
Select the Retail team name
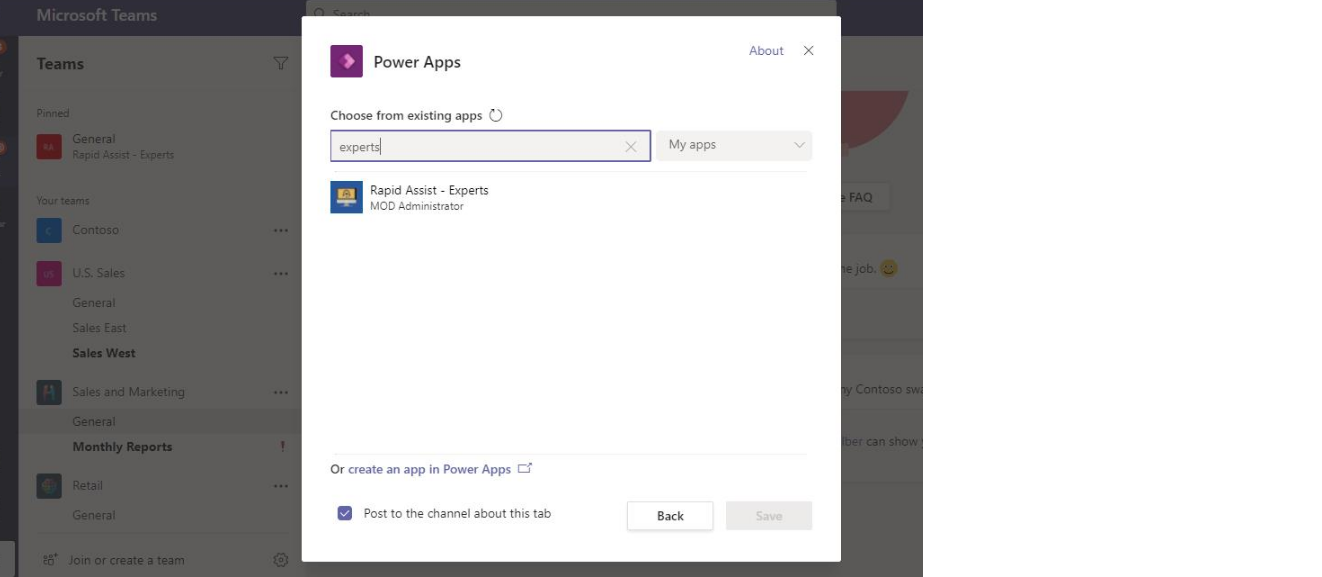coord(87,486)
